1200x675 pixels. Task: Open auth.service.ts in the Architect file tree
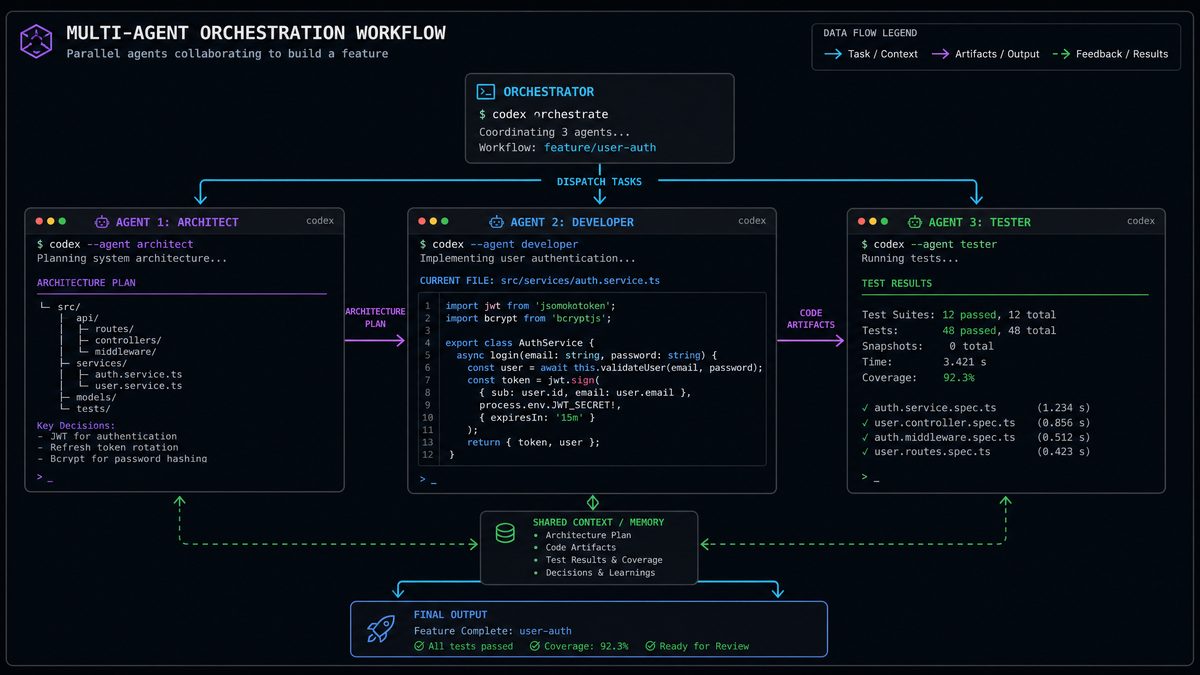(138, 374)
